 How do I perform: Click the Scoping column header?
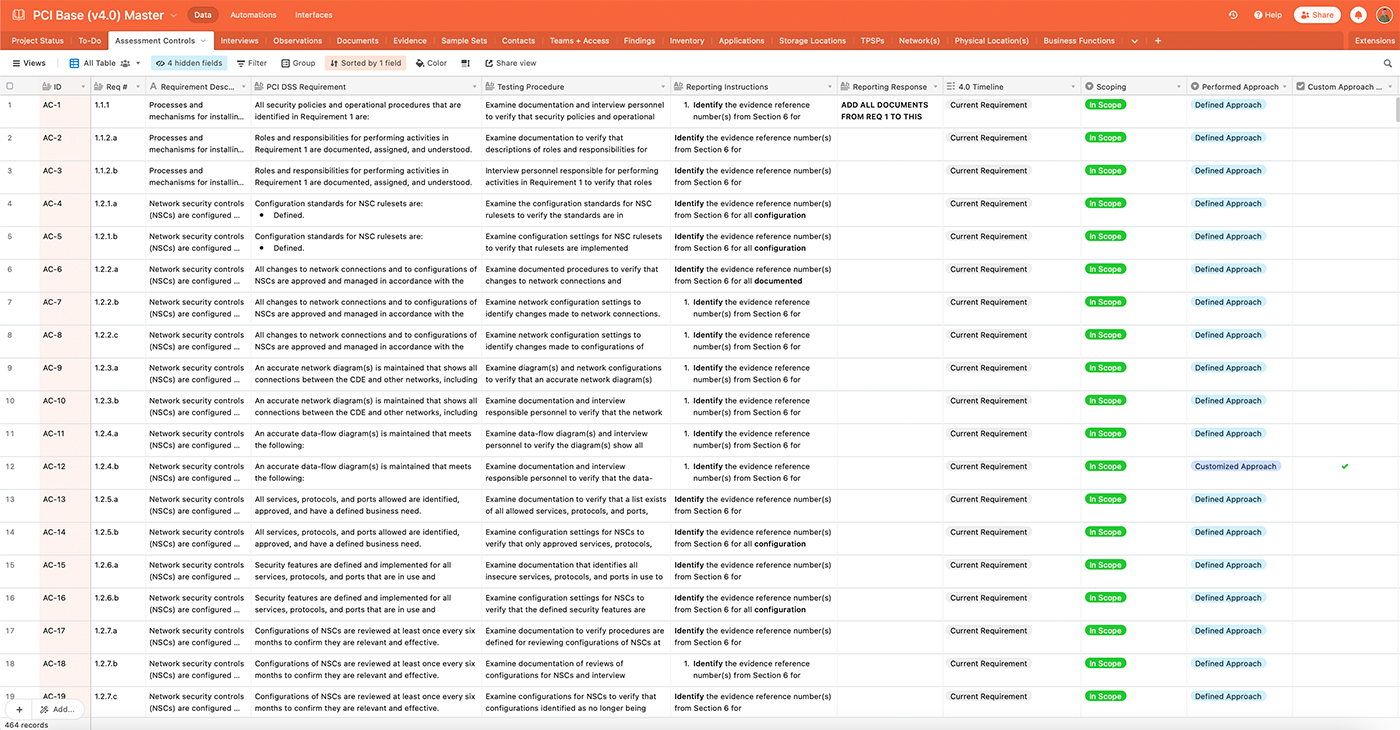tap(1134, 87)
